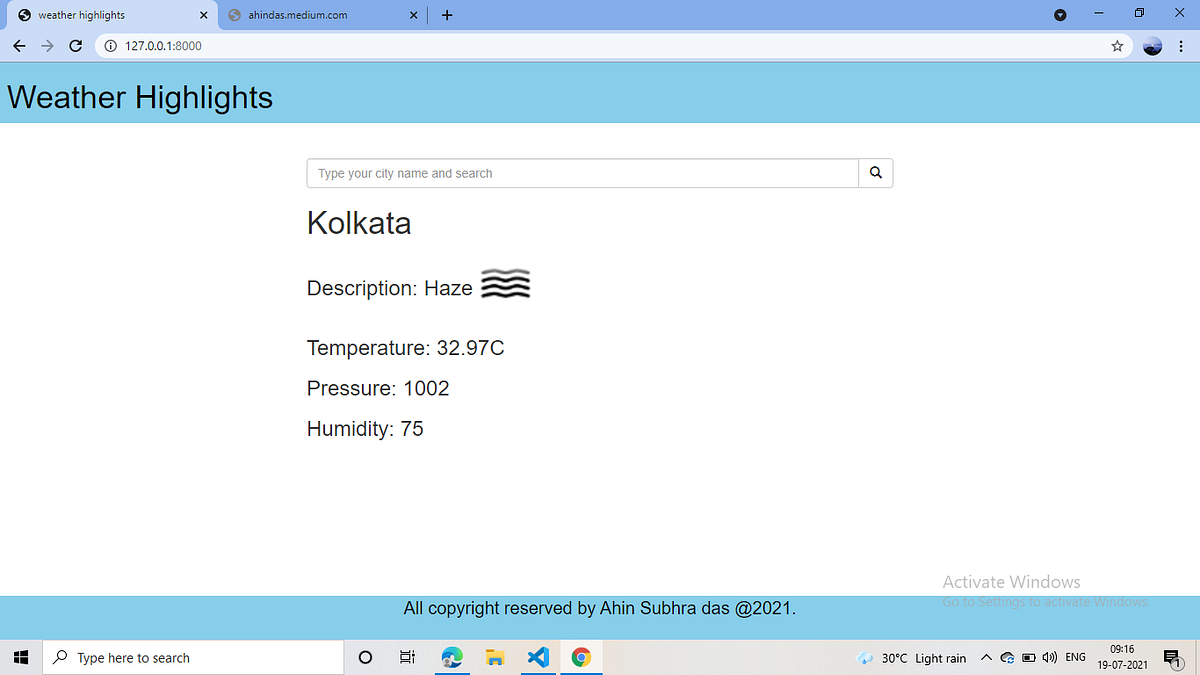
Task: Open Microsoft Edge from the taskbar
Action: coord(452,657)
